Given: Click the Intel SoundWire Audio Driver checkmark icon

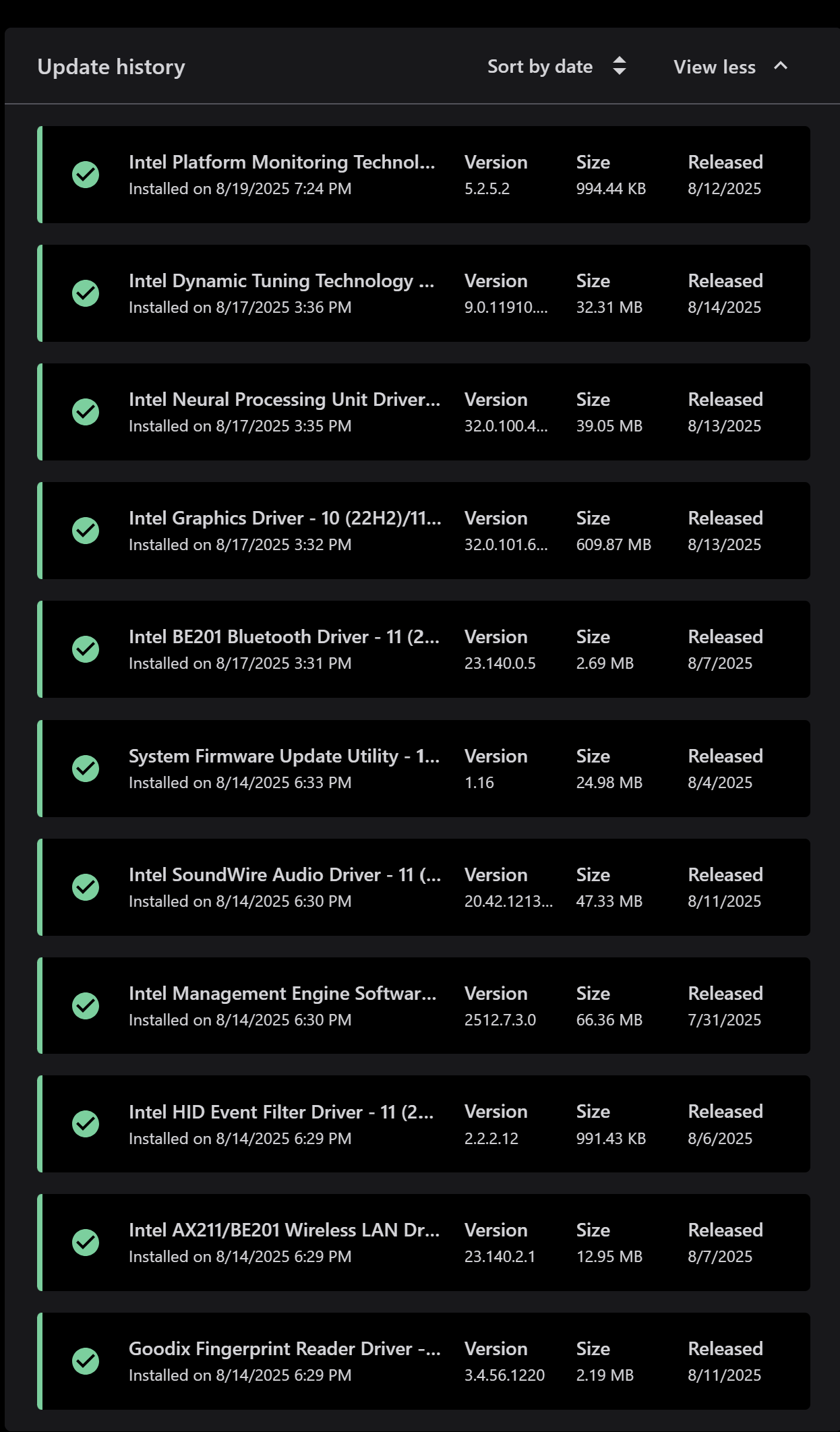Looking at the screenshot, I should [86, 887].
